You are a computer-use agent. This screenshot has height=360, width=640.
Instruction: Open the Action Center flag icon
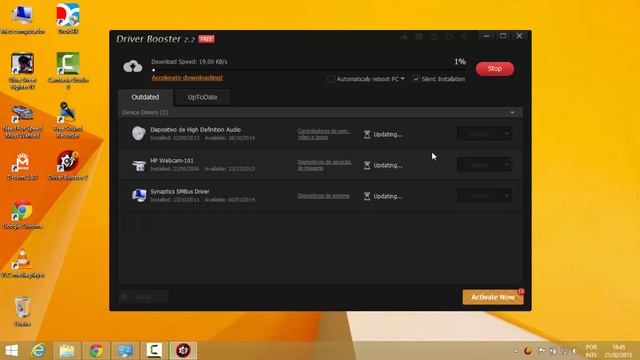[x=542, y=351]
